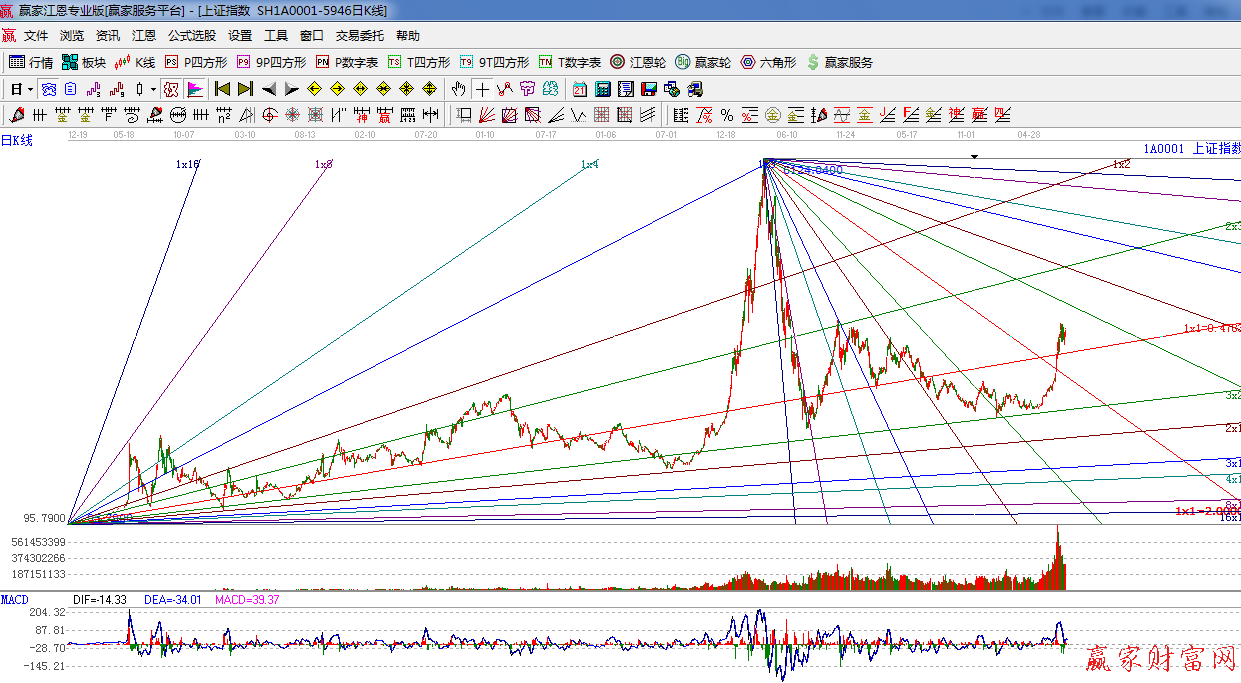
Task: Expand the 日 period dropdown arrow
Action: [30, 89]
